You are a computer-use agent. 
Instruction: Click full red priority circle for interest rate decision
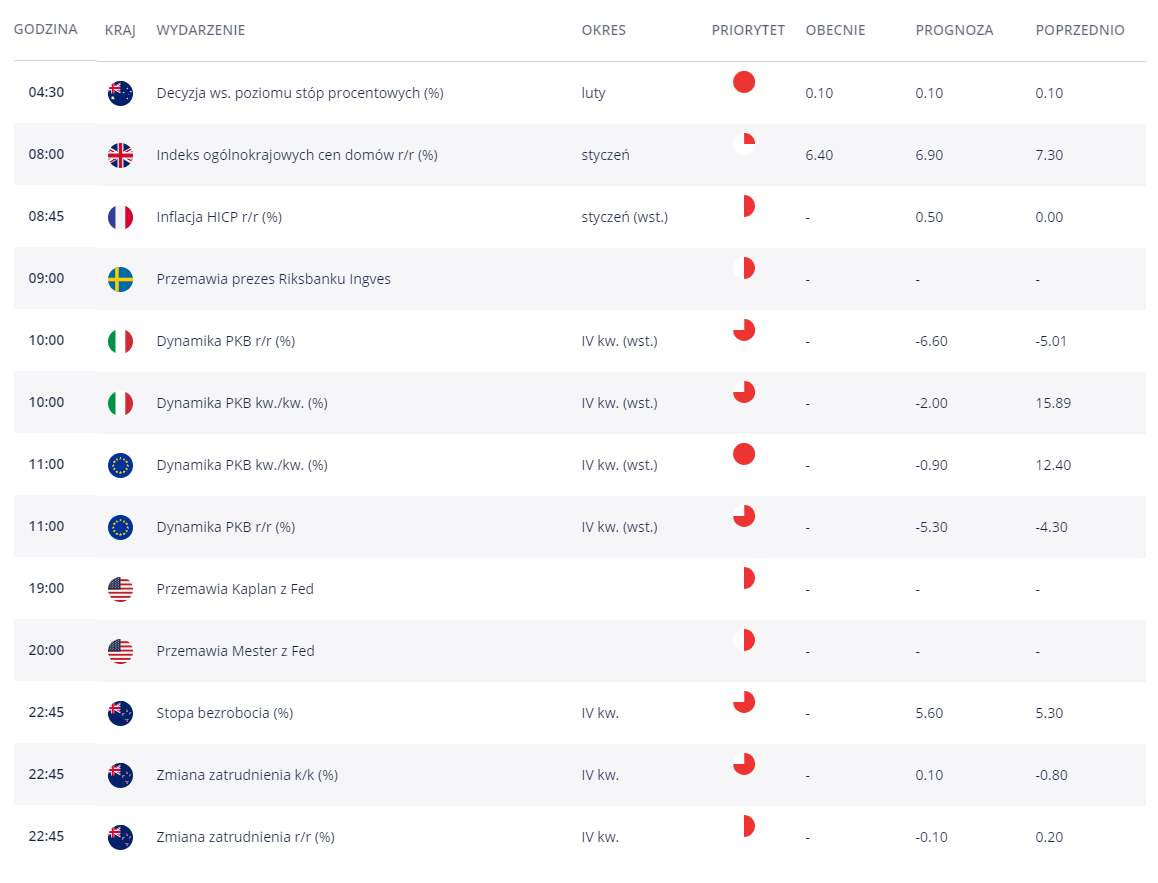pyautogui.click(x=744, y=82)
